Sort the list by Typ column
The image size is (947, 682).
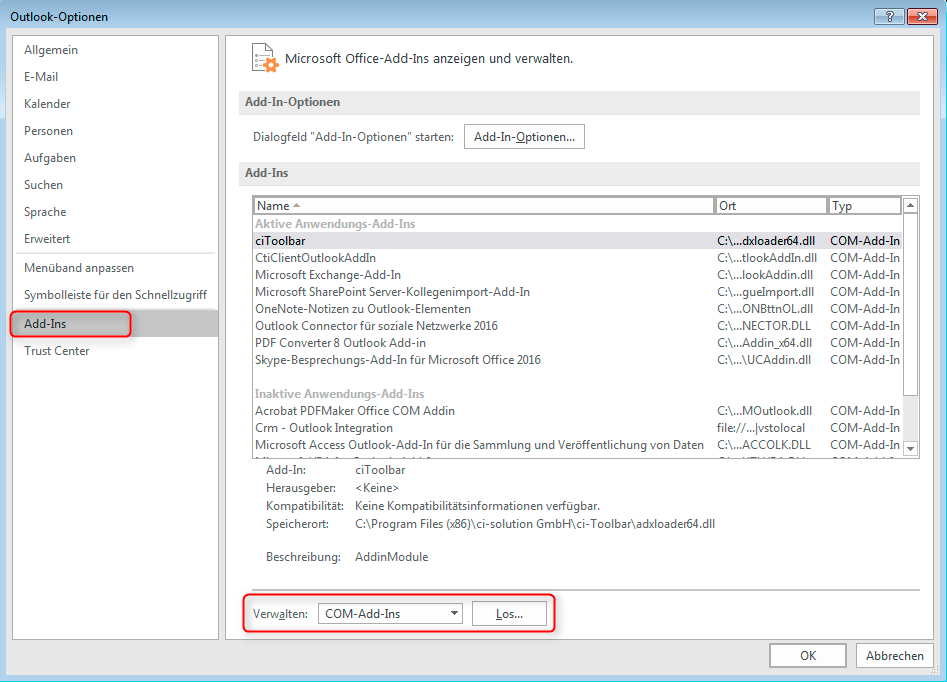tap(864, 206)
